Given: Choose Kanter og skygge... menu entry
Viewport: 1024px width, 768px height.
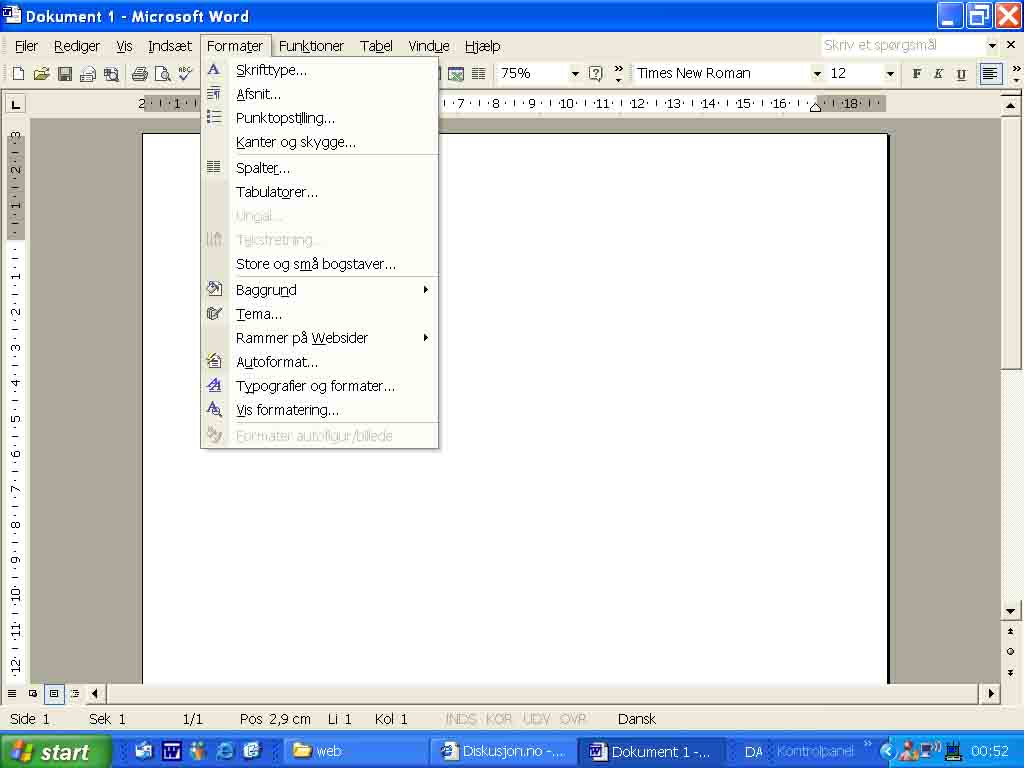Looking at the screenshot, I should (319, 142).
